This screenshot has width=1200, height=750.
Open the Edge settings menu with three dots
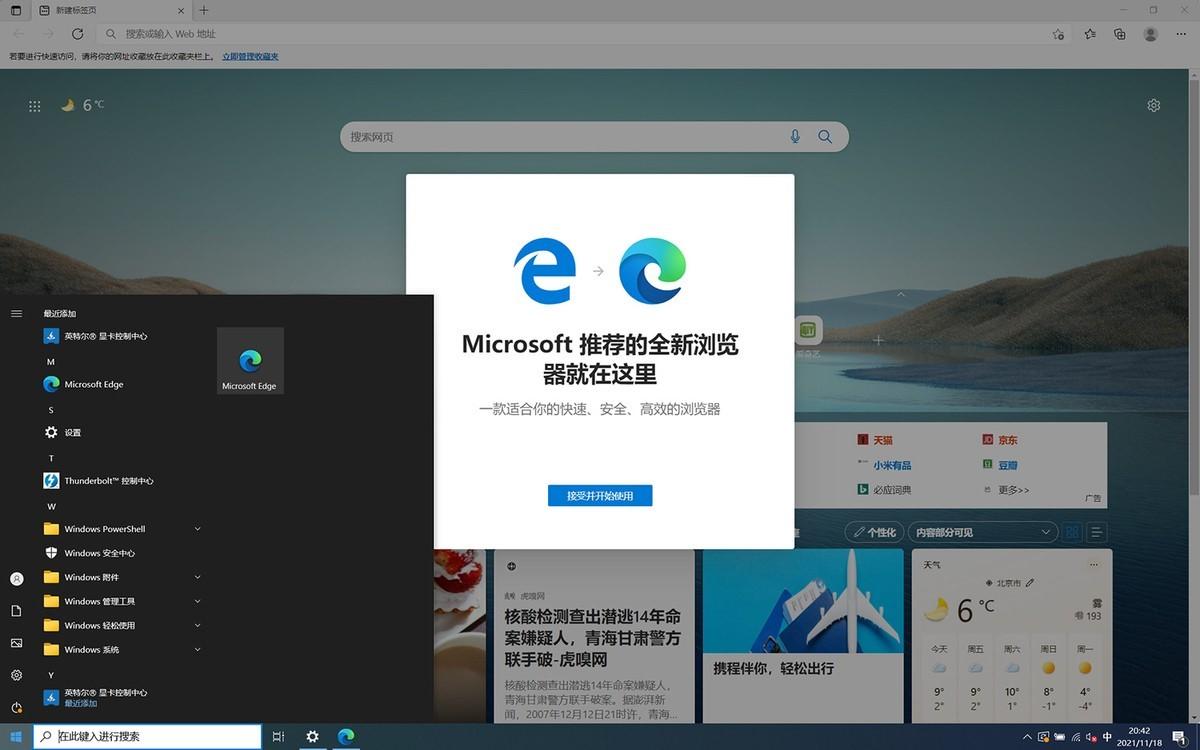tap(1182, 33)
